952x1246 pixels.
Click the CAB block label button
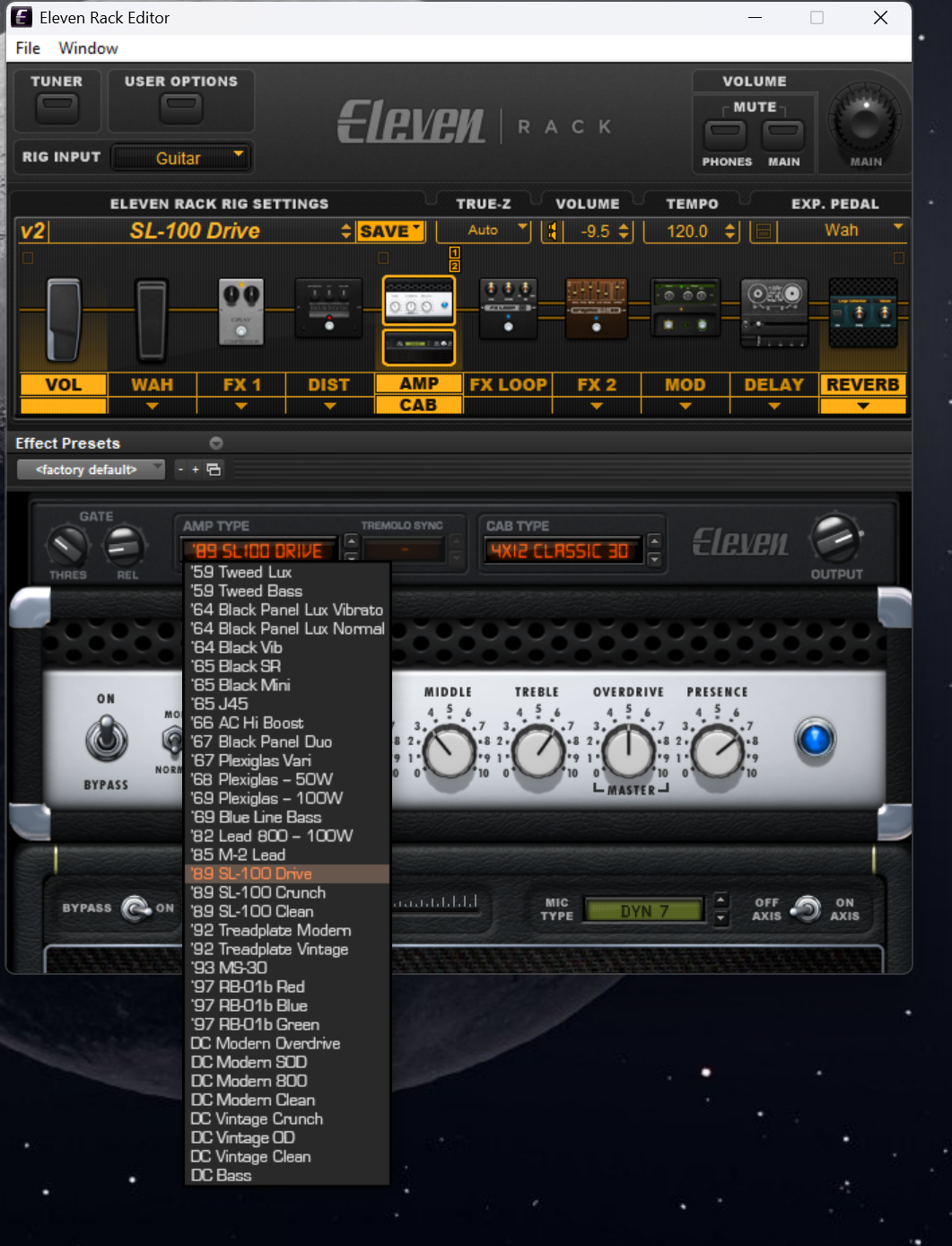coord(419,405)
